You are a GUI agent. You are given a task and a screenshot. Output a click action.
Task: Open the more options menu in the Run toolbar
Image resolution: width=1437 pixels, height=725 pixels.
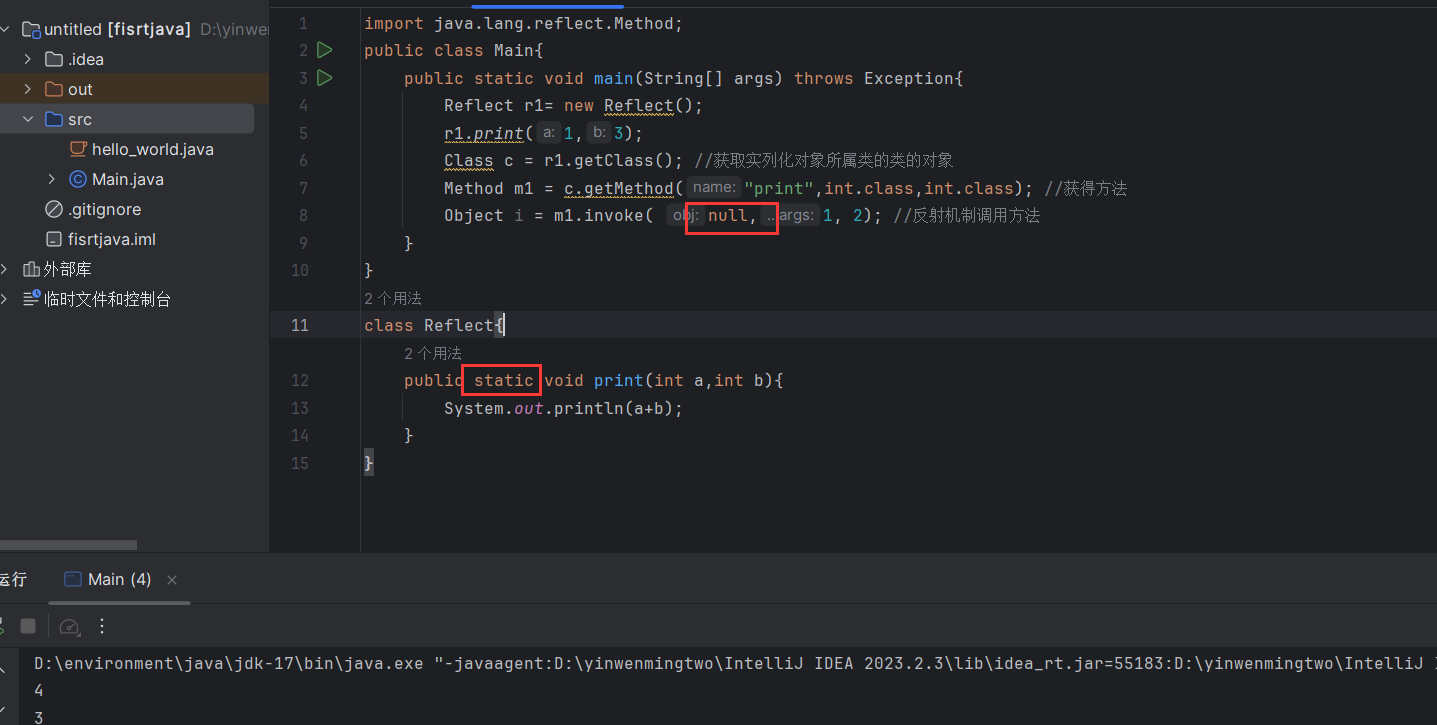[101, 626]
